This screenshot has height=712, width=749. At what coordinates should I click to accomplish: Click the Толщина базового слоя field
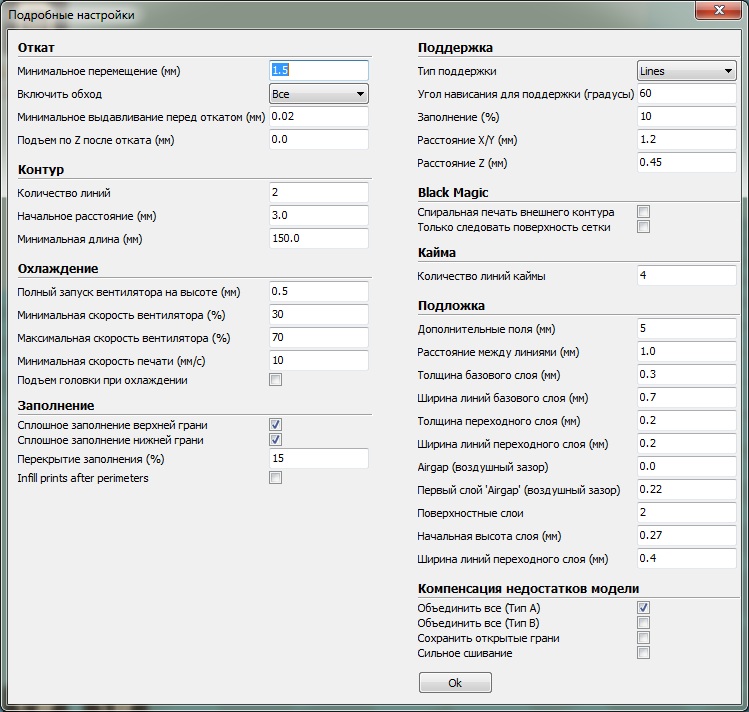[686, 374]
